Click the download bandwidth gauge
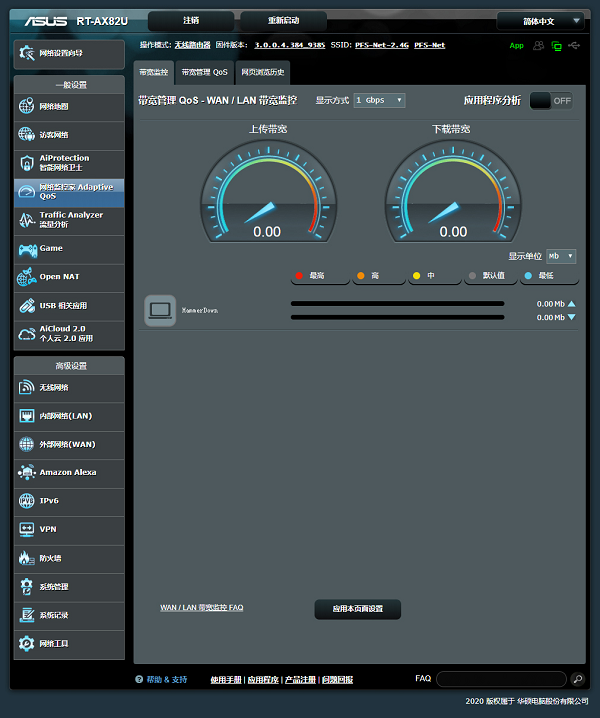 pyautogui.click(x=453, y=191)
